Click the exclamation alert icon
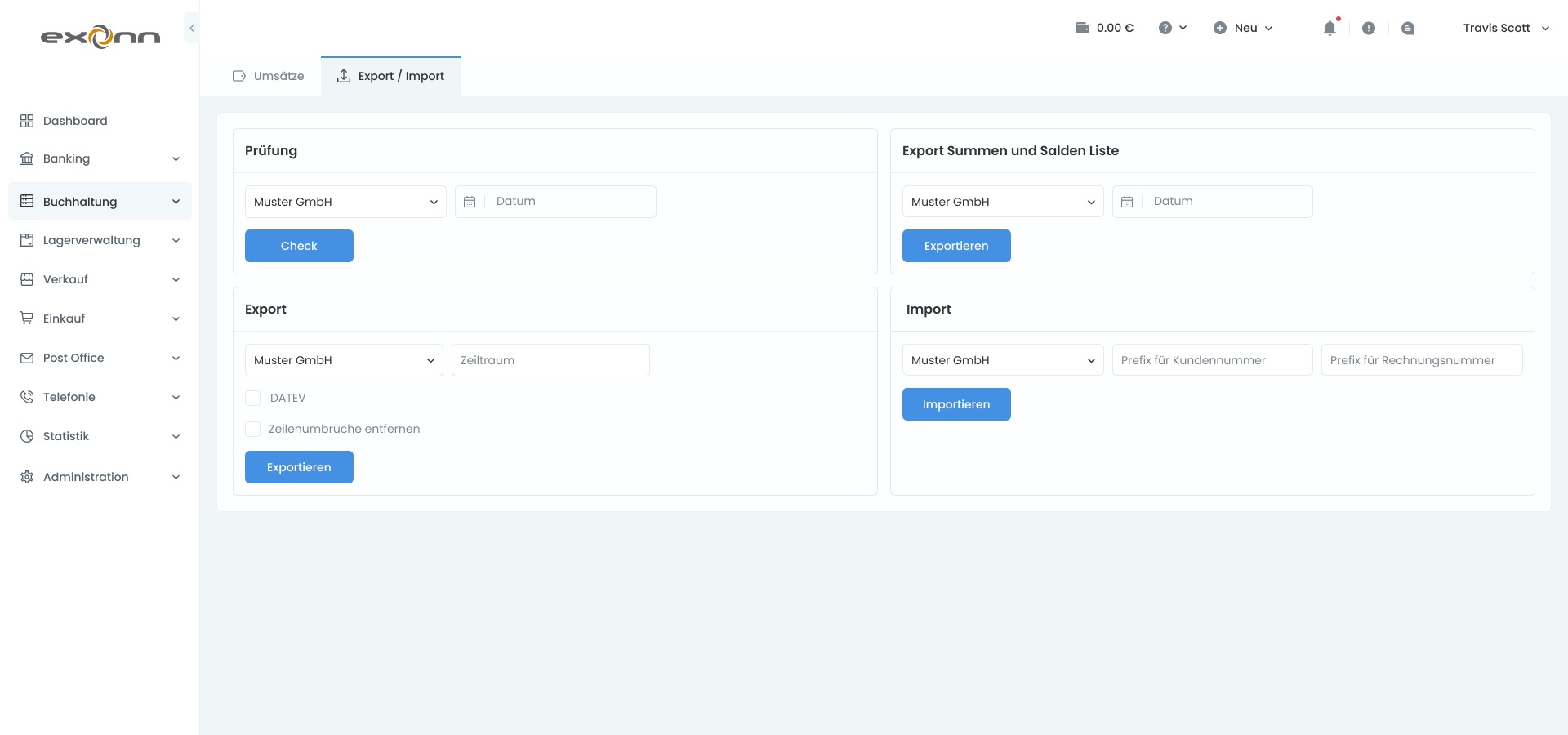Screen dimensions: 1568x735 pos(1369,28)
